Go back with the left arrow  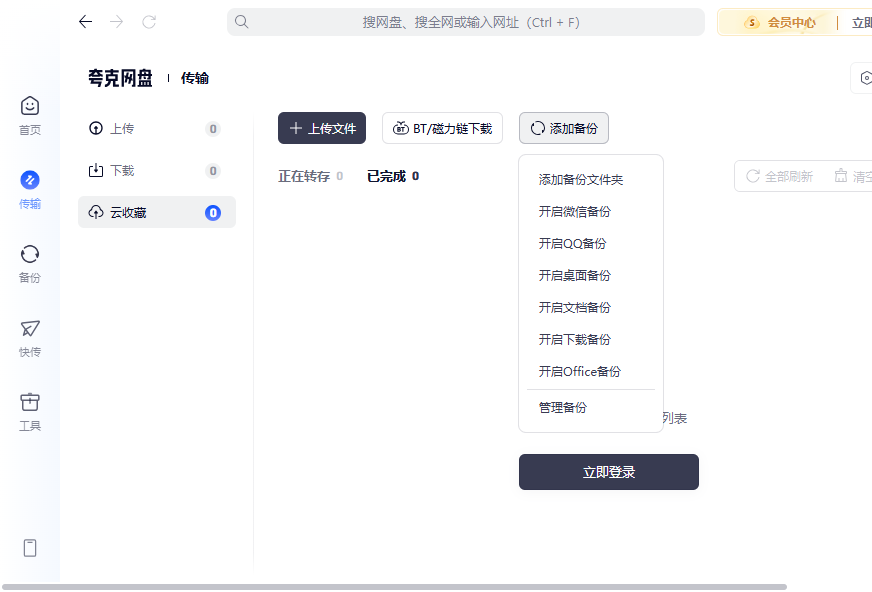tap(85, 22)
